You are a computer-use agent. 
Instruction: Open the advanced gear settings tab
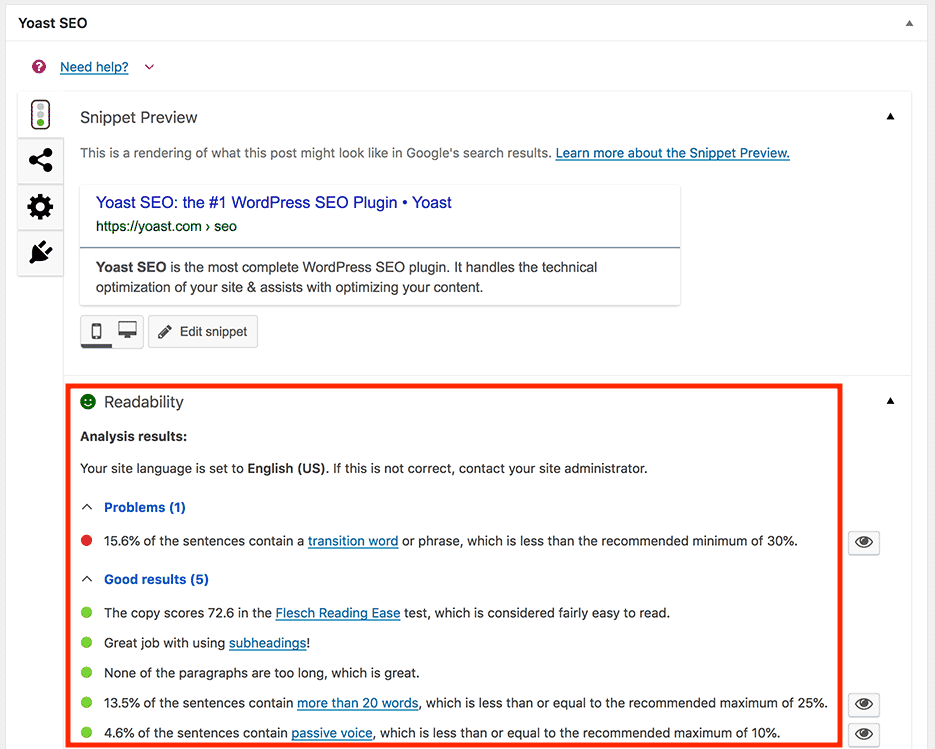pyautogui.click(x=41, y=206)
